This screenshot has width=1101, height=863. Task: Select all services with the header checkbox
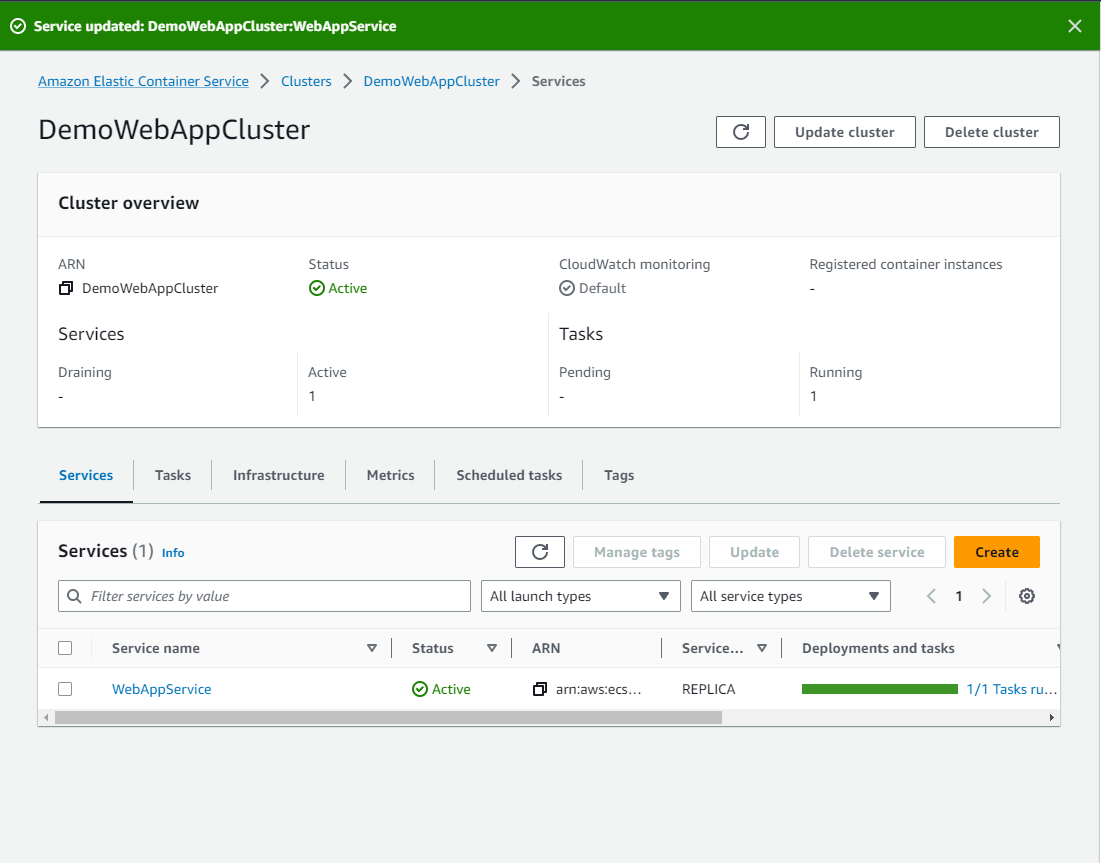click(65, 647)
